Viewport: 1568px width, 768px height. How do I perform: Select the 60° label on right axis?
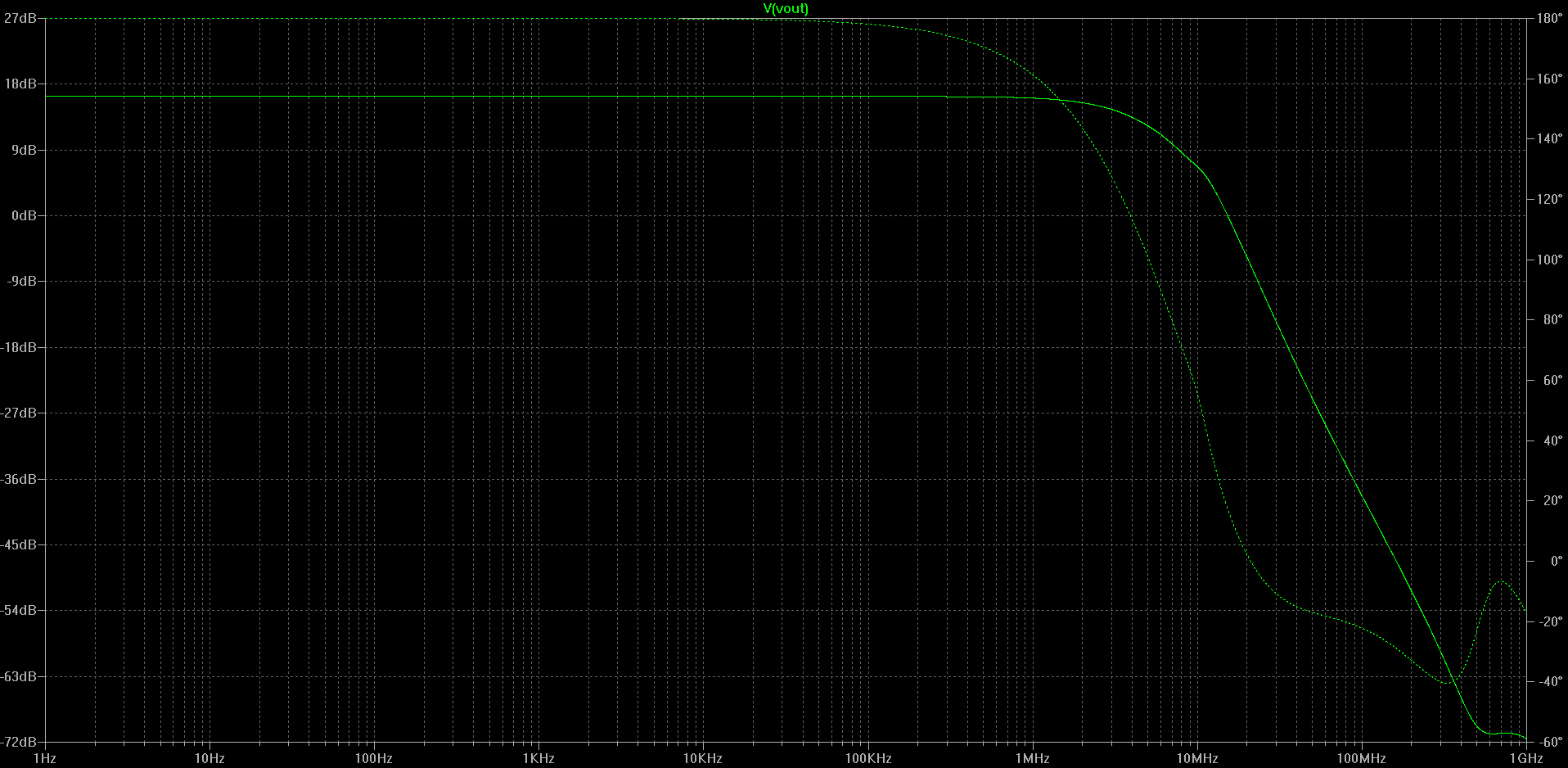click(1552, 380)
